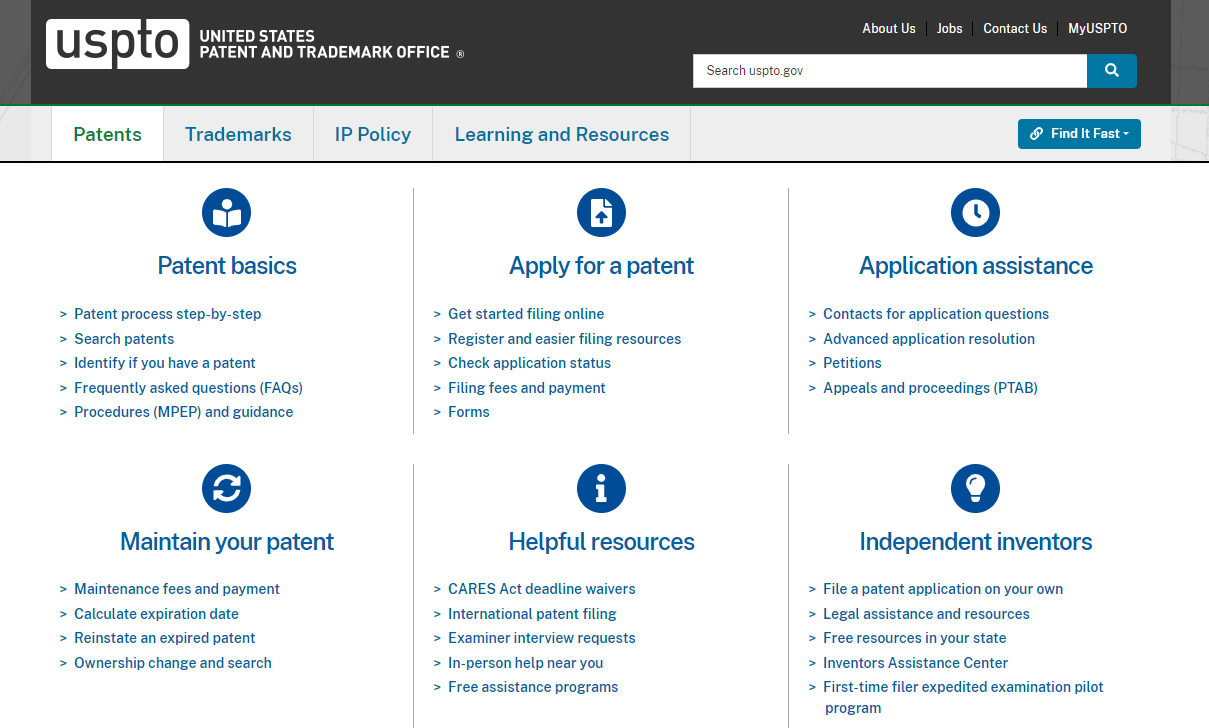1209x728 pixels.
Task: Click Legal assistance and resources
Action: click(x=926, y=614)
